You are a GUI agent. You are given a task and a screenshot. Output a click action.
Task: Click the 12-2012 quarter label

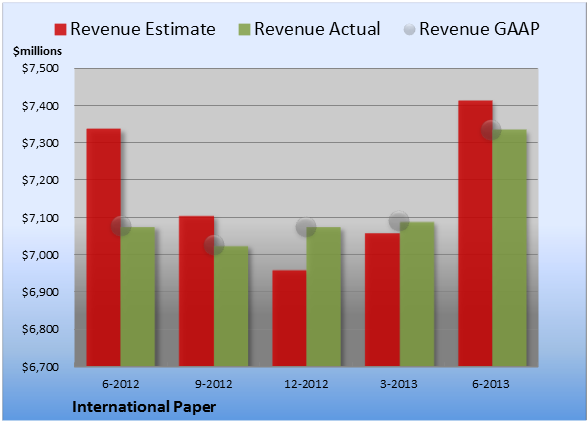(306, 384)
